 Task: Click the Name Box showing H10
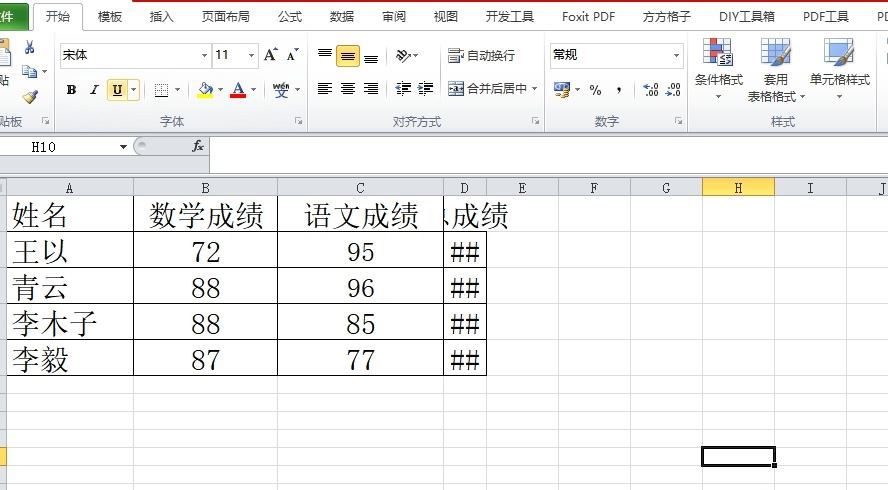pos(57,147)
